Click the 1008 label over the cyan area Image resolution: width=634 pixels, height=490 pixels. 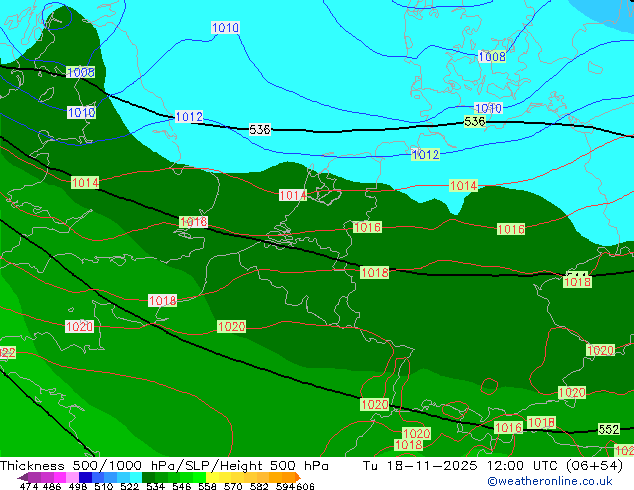(x=492, y=56)
